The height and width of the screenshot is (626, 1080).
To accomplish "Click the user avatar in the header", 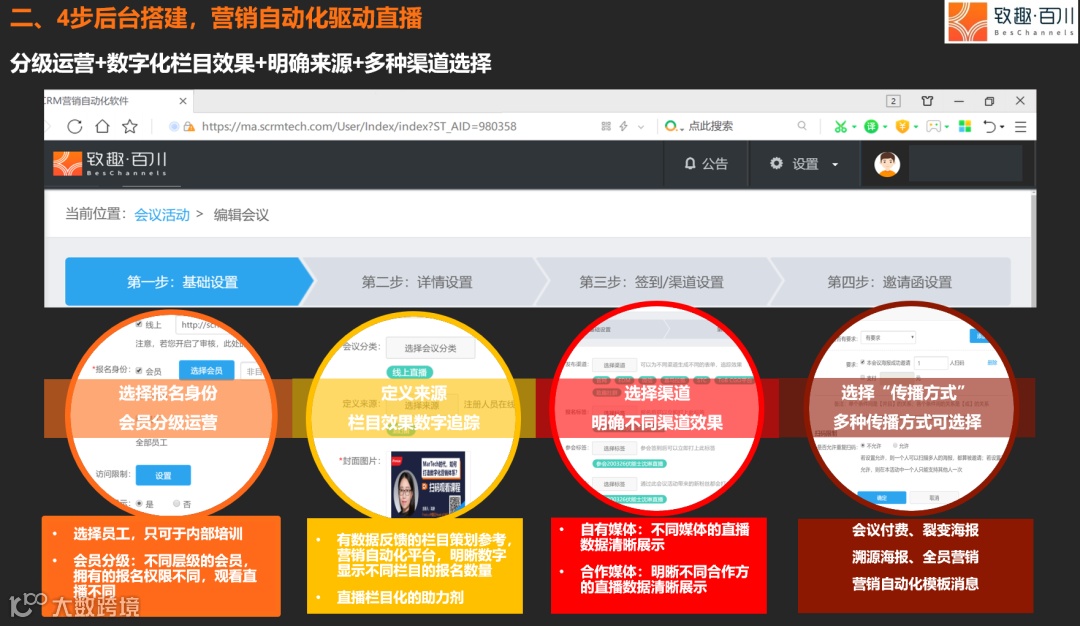I will (887, 164).
